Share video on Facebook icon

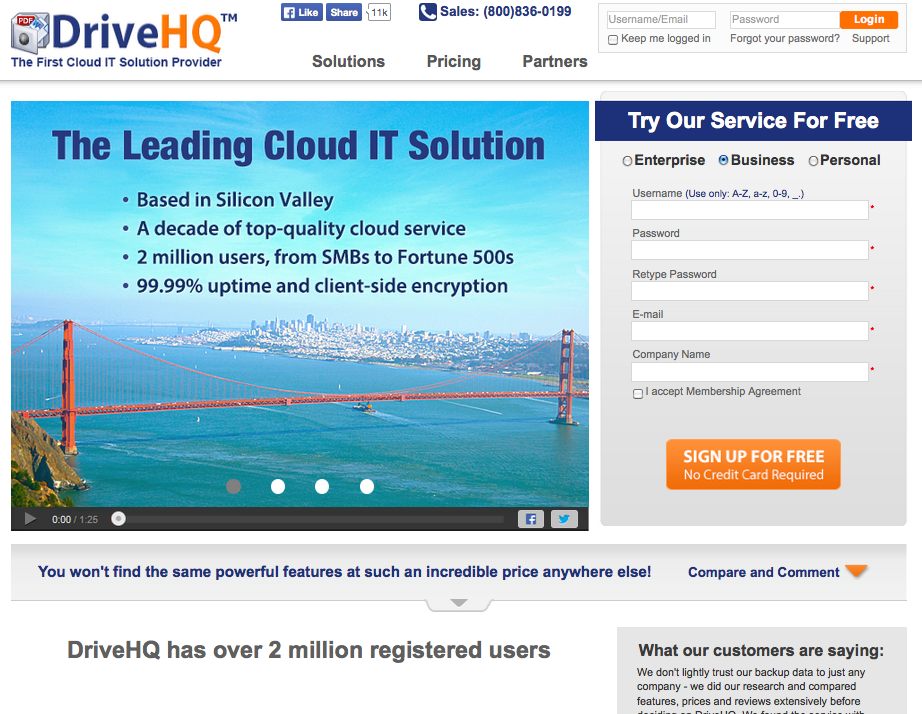click(530, 519)
